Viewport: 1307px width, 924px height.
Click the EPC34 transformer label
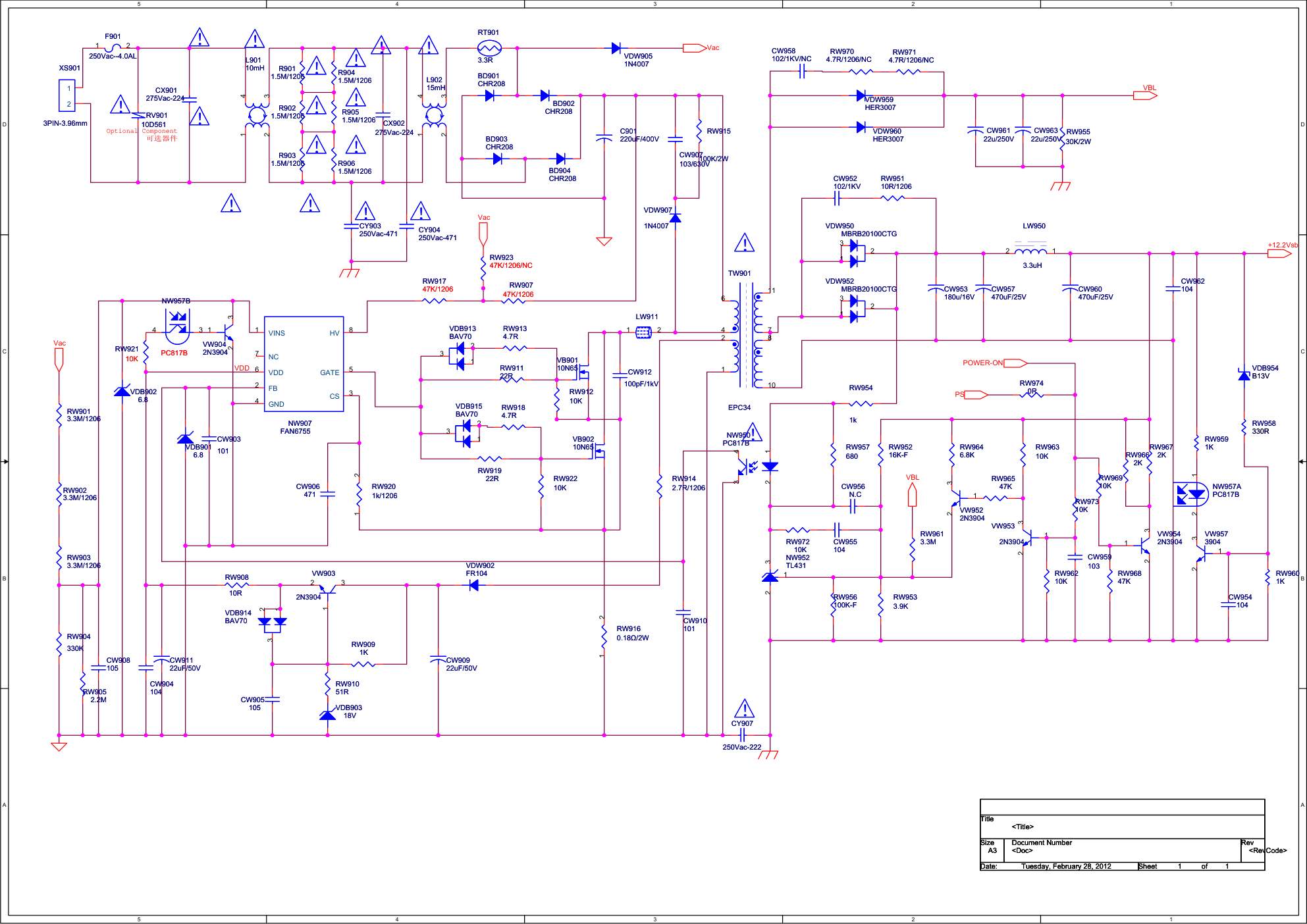point(739,408)
